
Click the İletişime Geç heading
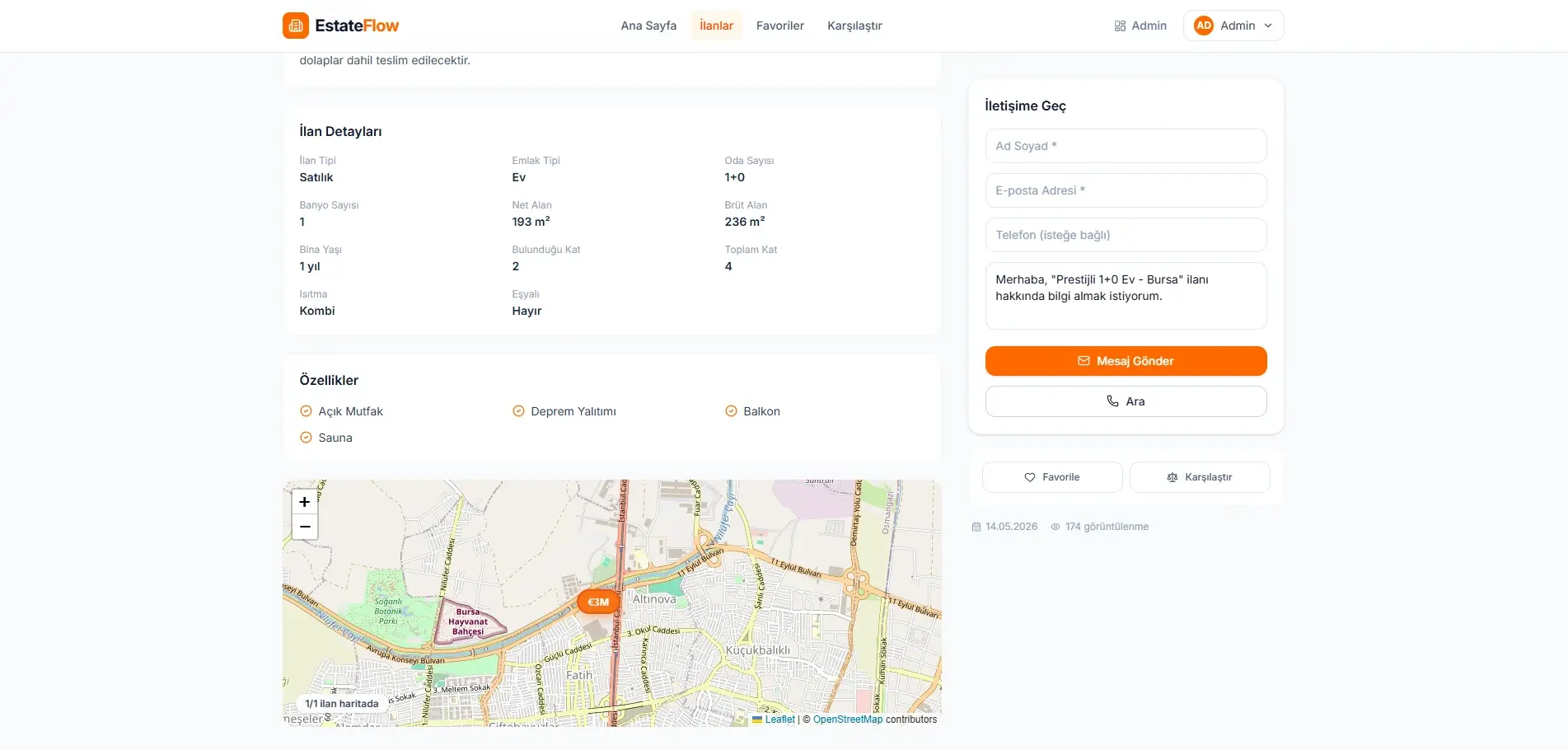click(1025, 106)
